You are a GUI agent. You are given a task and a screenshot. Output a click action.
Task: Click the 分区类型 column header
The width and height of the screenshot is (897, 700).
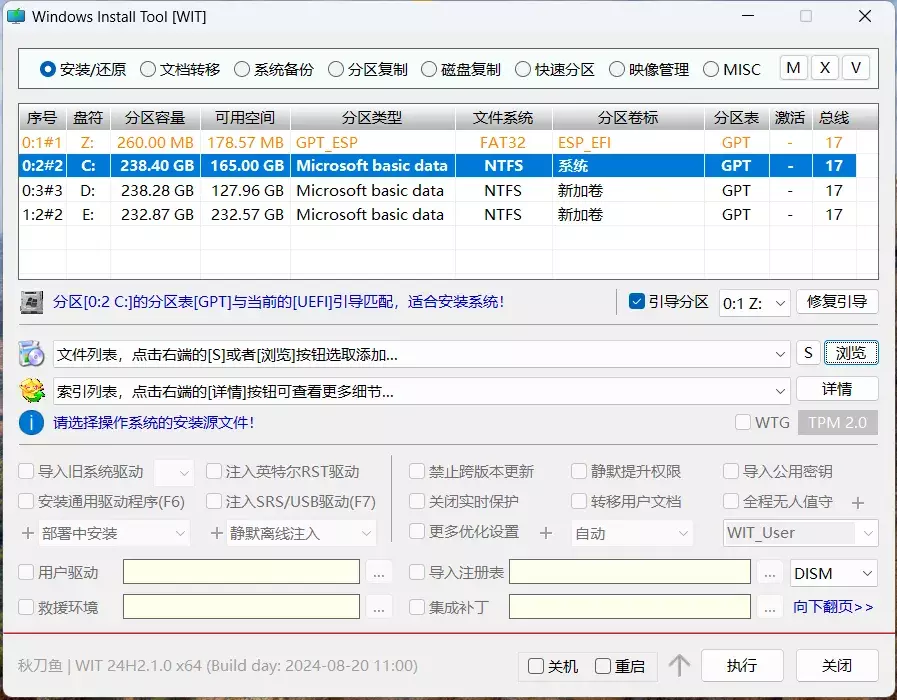(372, 117)
